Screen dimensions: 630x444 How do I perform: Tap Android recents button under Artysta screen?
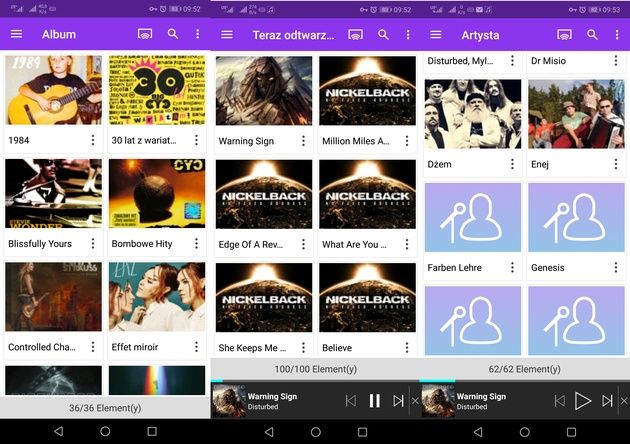[x=571, y=432]
